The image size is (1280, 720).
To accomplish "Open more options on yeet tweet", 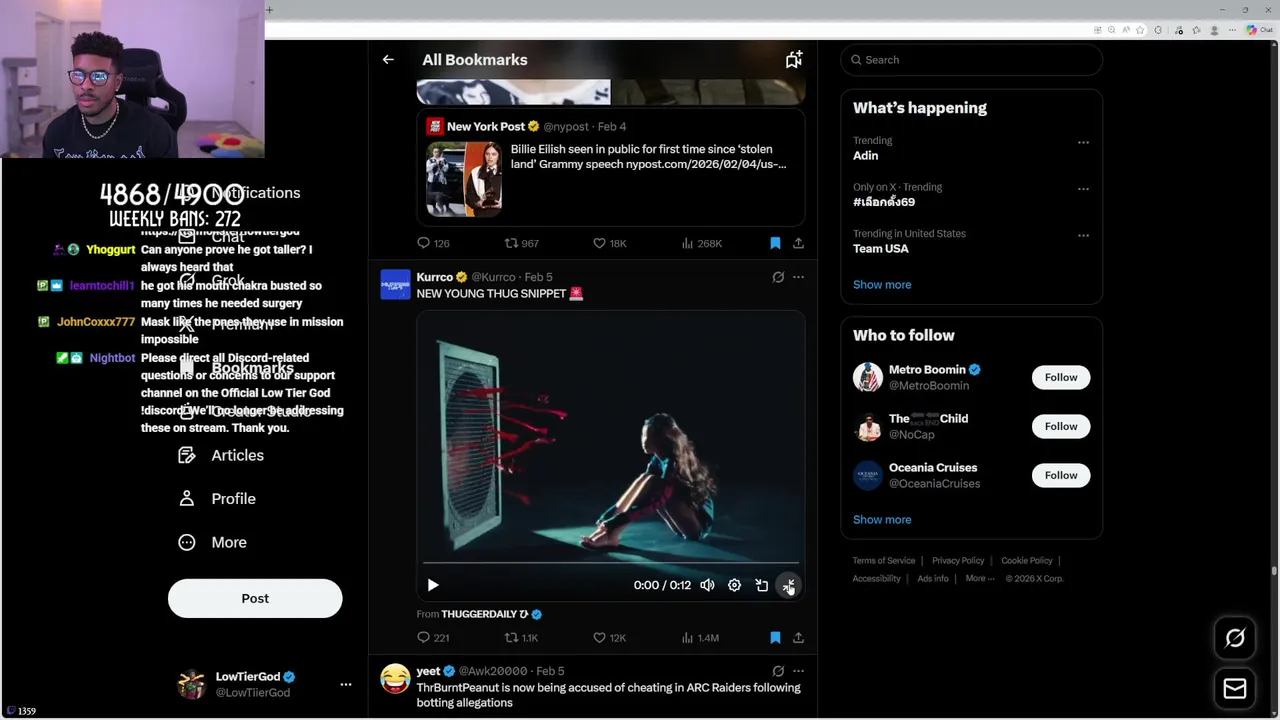I will tap(798, 671).
